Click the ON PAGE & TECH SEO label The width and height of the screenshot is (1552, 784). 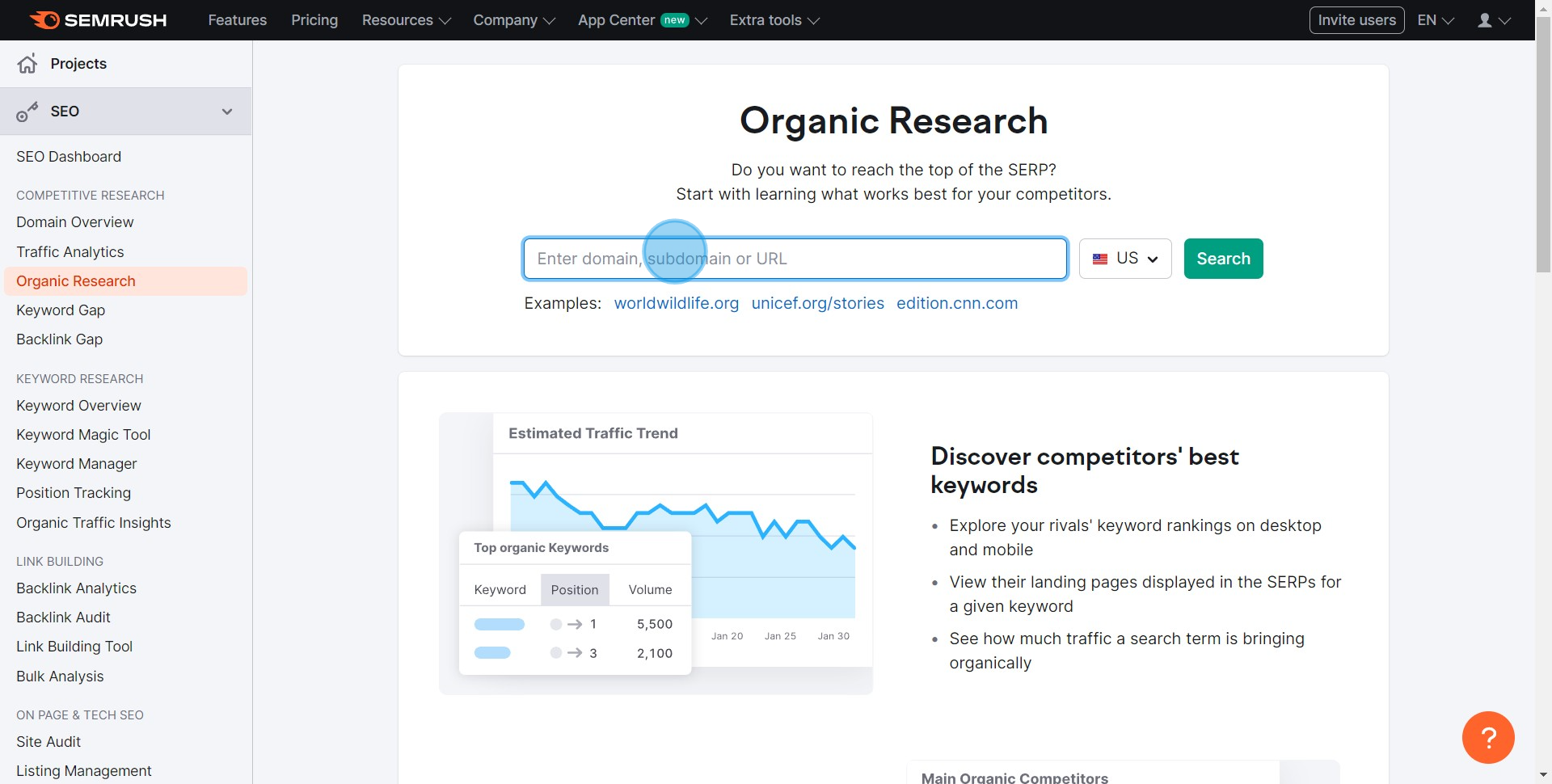pyautogui.click(x=80, y=715)
